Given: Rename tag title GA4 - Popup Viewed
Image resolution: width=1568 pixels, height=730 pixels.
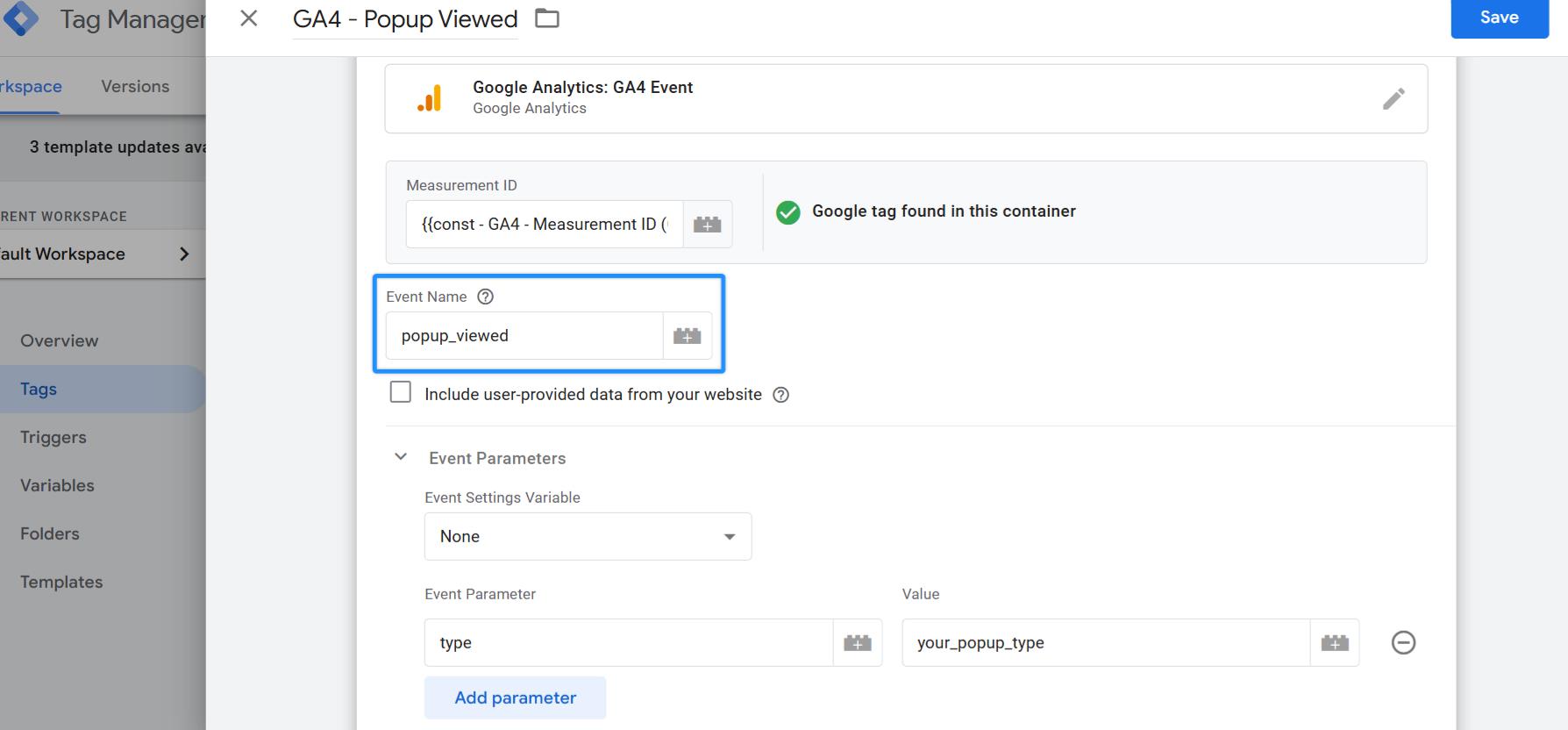Looking at the screenshot, I should click(405, 19).
